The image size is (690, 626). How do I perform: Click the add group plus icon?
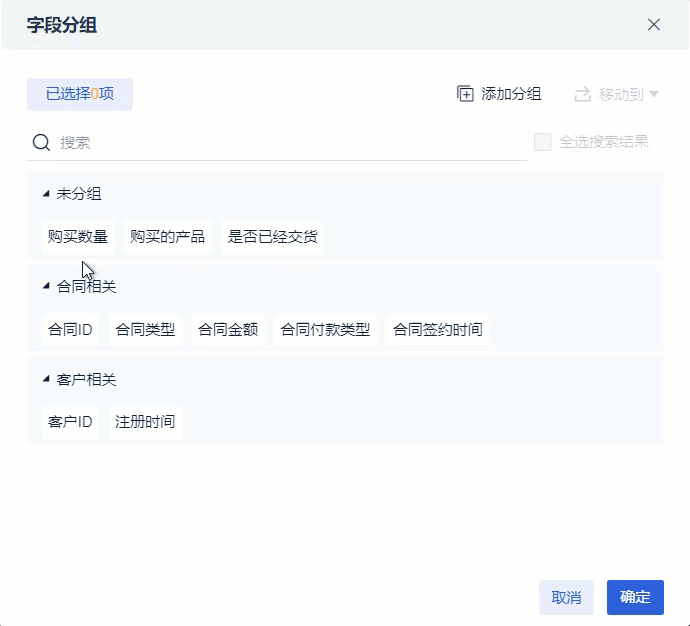pos(465,94)
